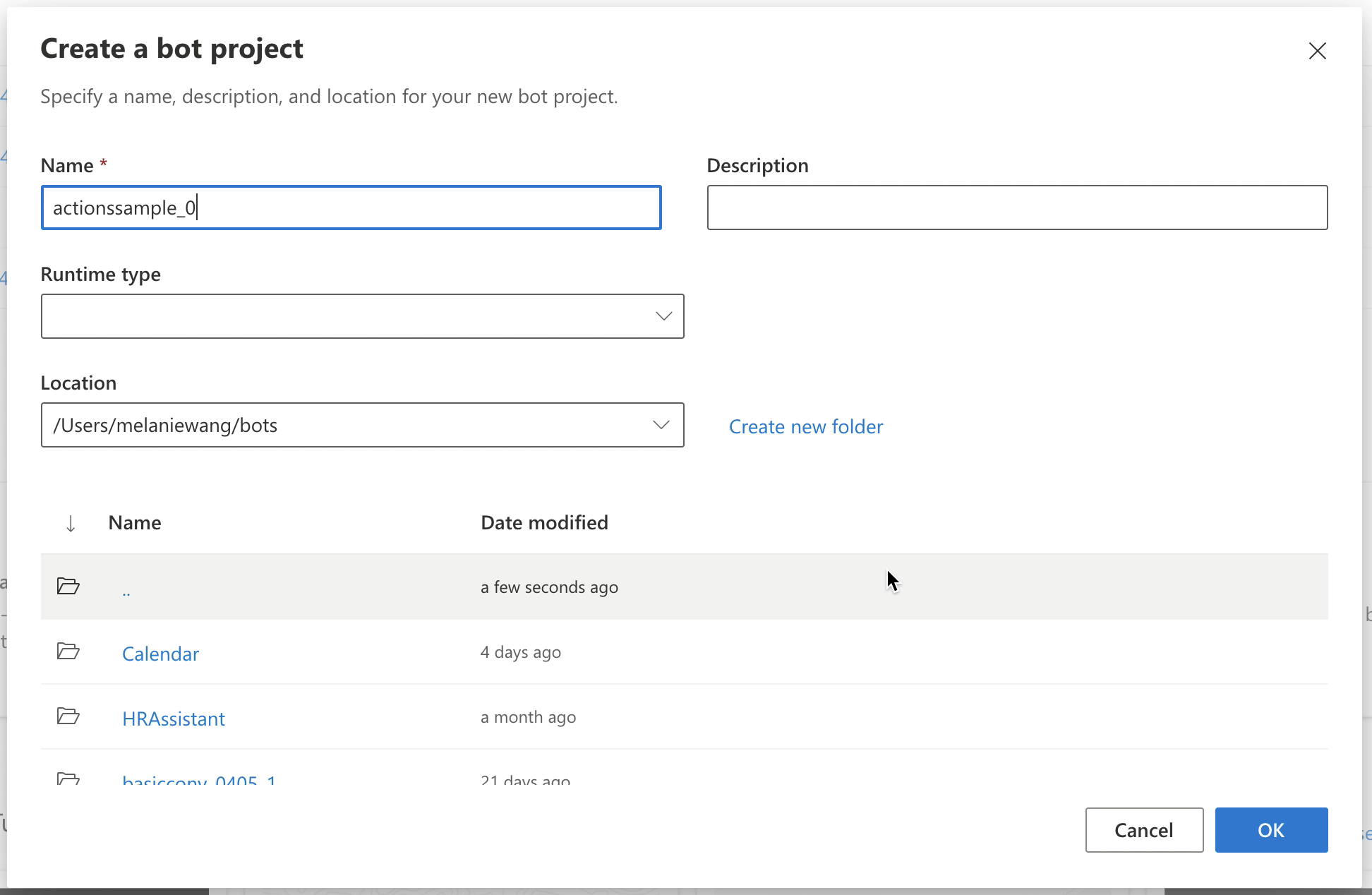The image size is (1372, 895).
Task: Click the Cancel button
Action: [1144, 830]
